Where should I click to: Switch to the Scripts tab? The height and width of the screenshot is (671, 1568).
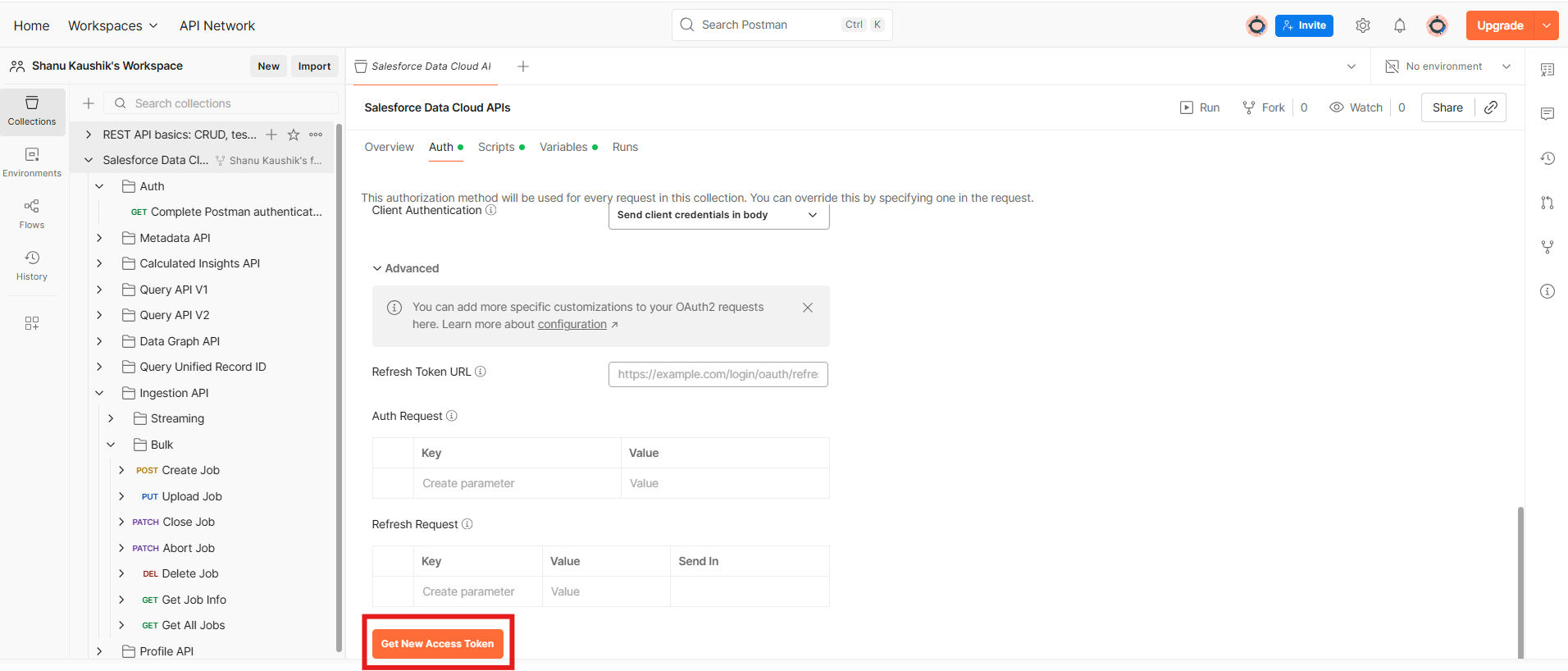(496, 147)
